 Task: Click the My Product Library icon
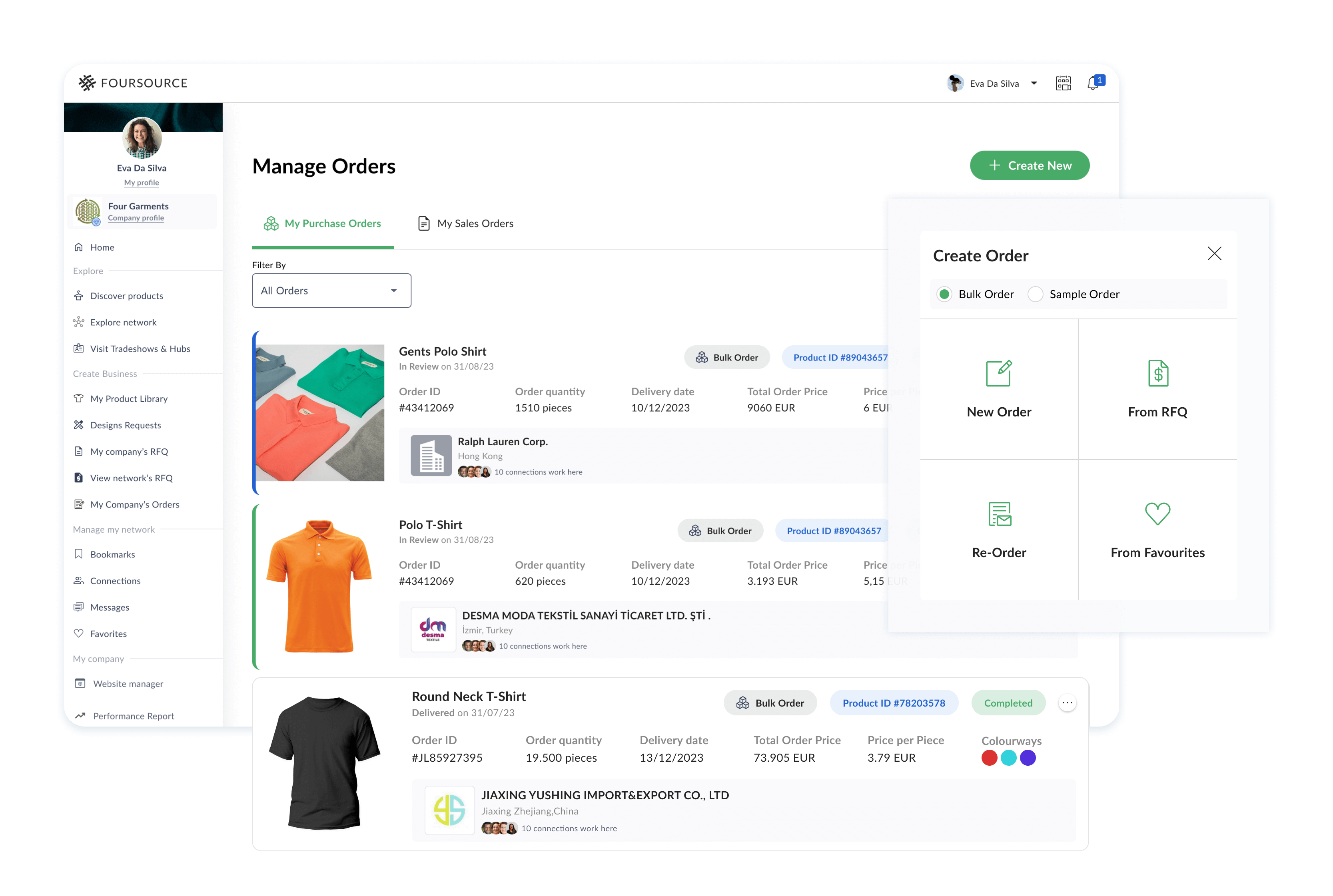(79, 398)
